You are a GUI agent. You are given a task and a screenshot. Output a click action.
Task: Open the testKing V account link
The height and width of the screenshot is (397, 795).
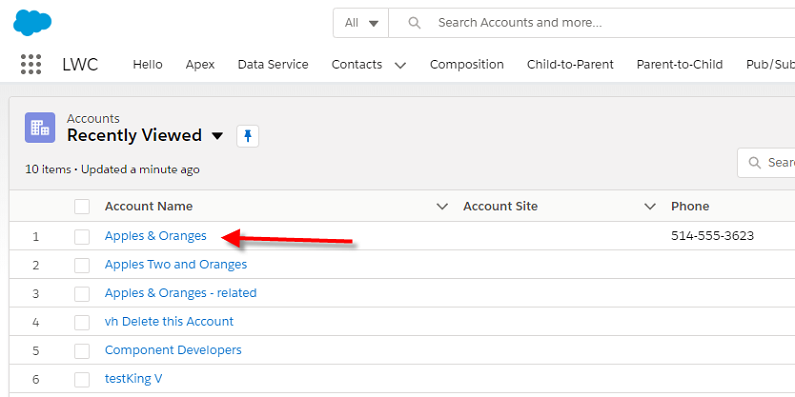pos(133,379)
